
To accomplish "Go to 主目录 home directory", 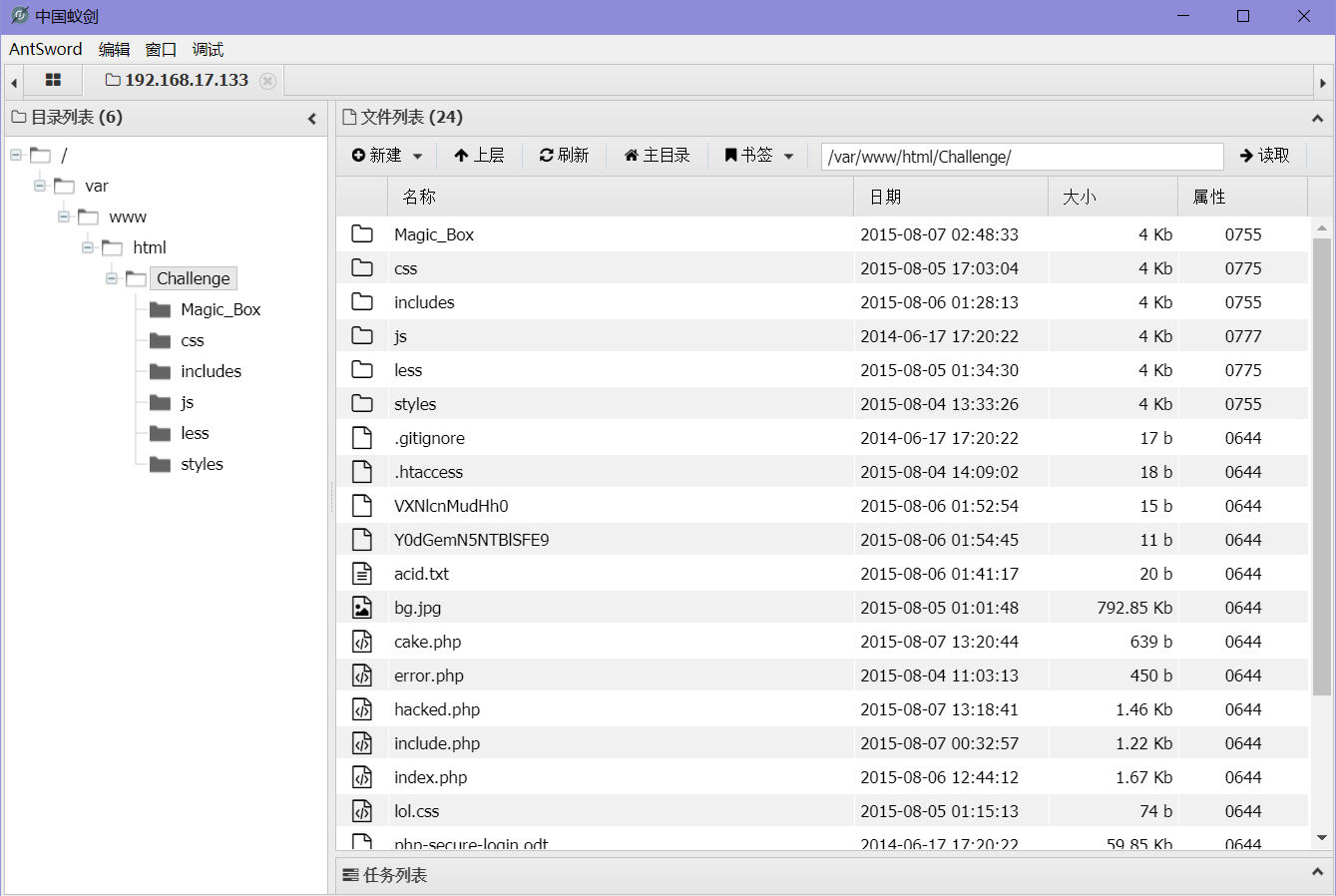I will (658, 156).
